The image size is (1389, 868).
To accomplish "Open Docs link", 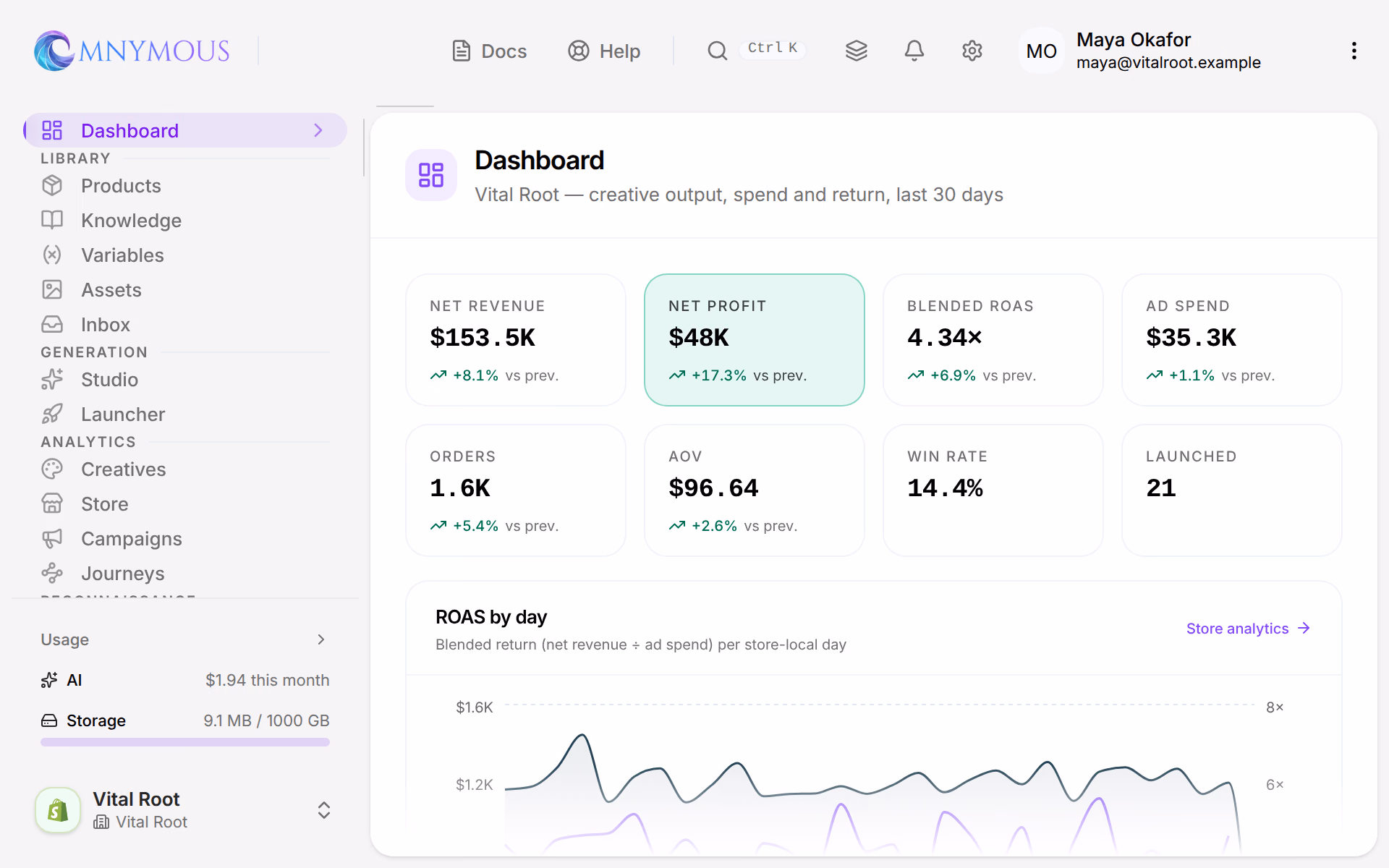I will [x=490, y=51].
